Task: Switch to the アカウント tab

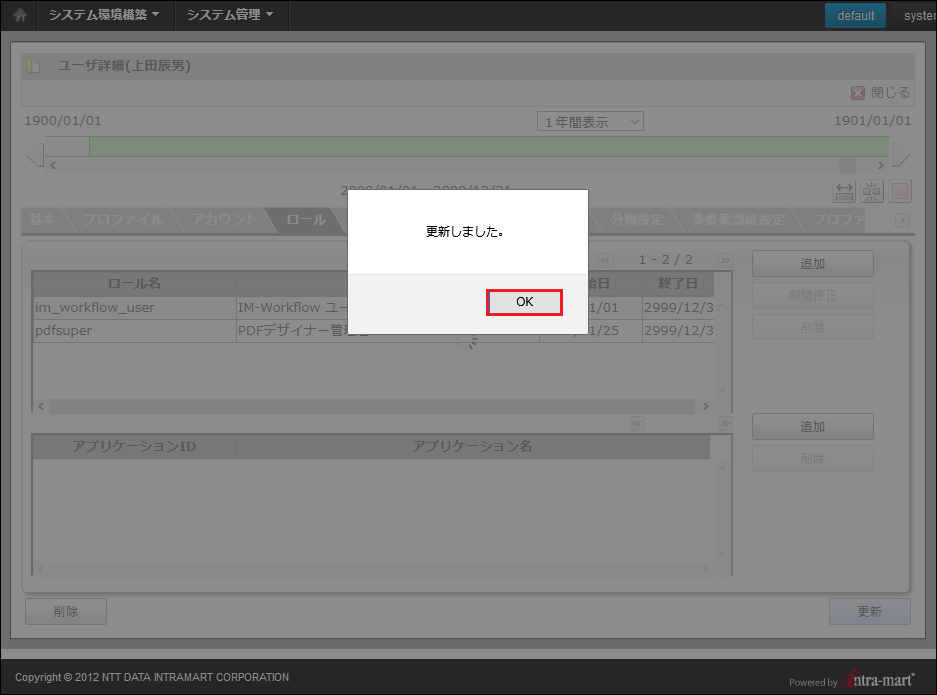Action: pyautogui.click(x=225, y=219)
